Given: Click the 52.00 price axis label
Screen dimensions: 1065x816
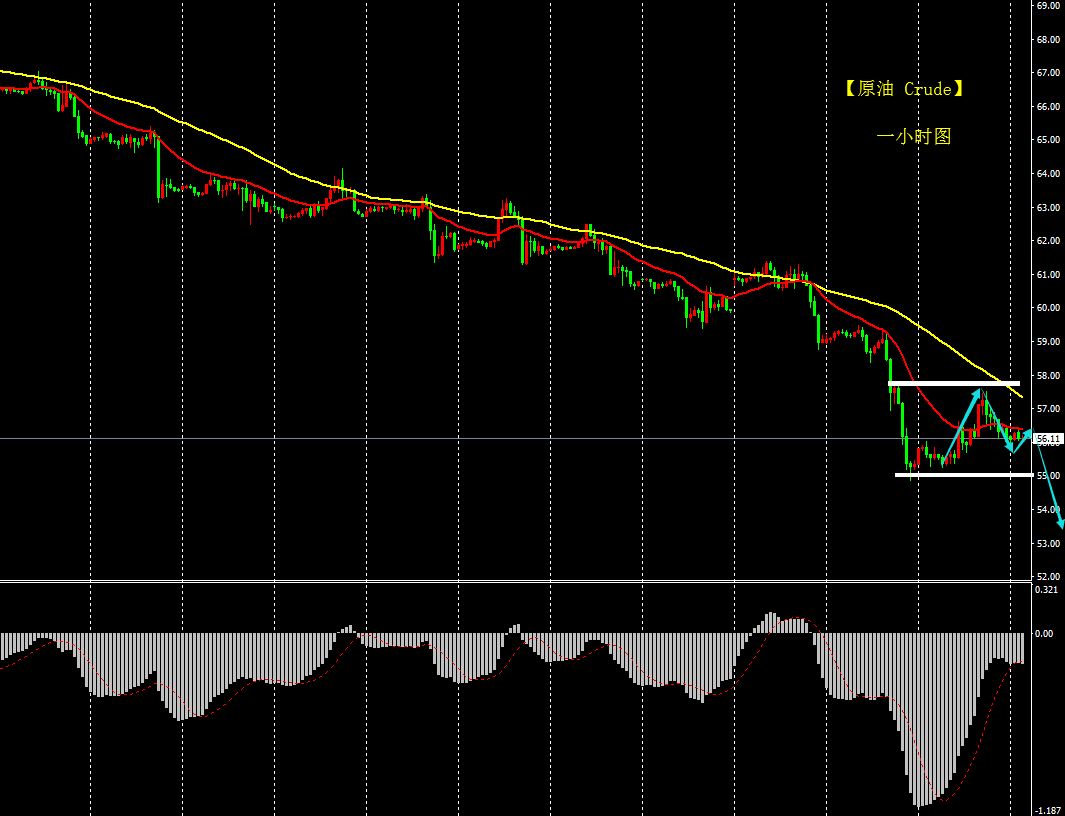Looking at the screenshot, I should coord(1048,576).
